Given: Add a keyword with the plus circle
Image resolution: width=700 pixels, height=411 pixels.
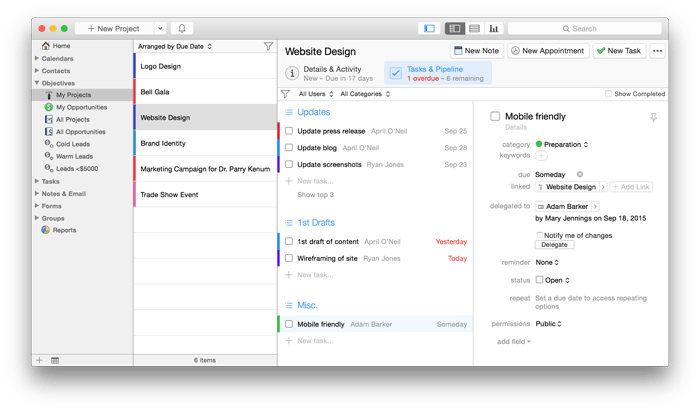Looking at the screenshot, I should pos(541,155).
